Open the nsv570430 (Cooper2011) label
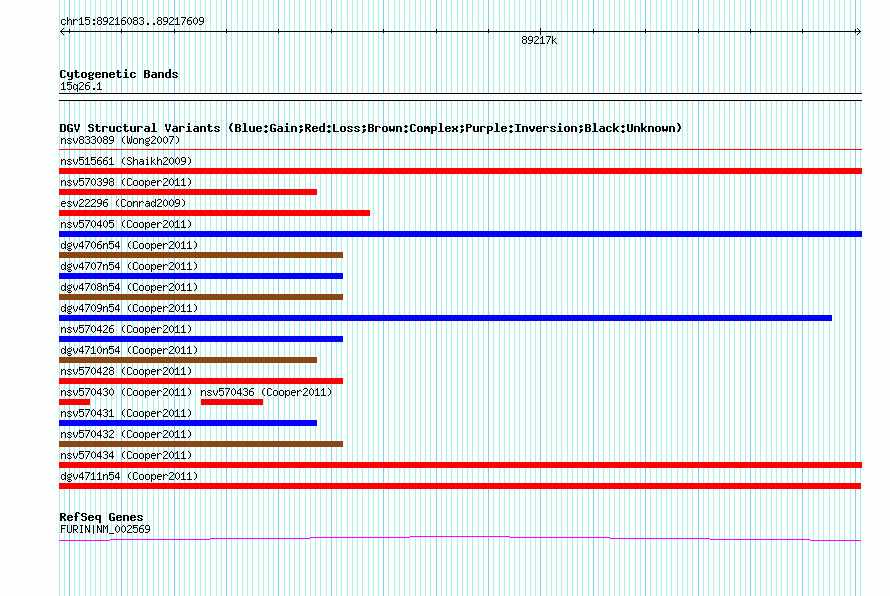The image size is (890, 596). click(126, 392)
